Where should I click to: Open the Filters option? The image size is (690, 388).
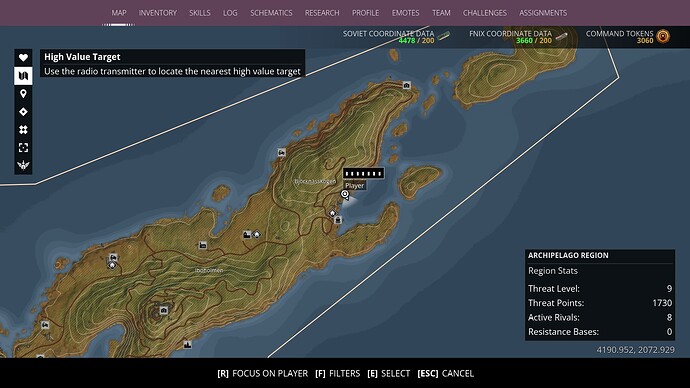338,373
